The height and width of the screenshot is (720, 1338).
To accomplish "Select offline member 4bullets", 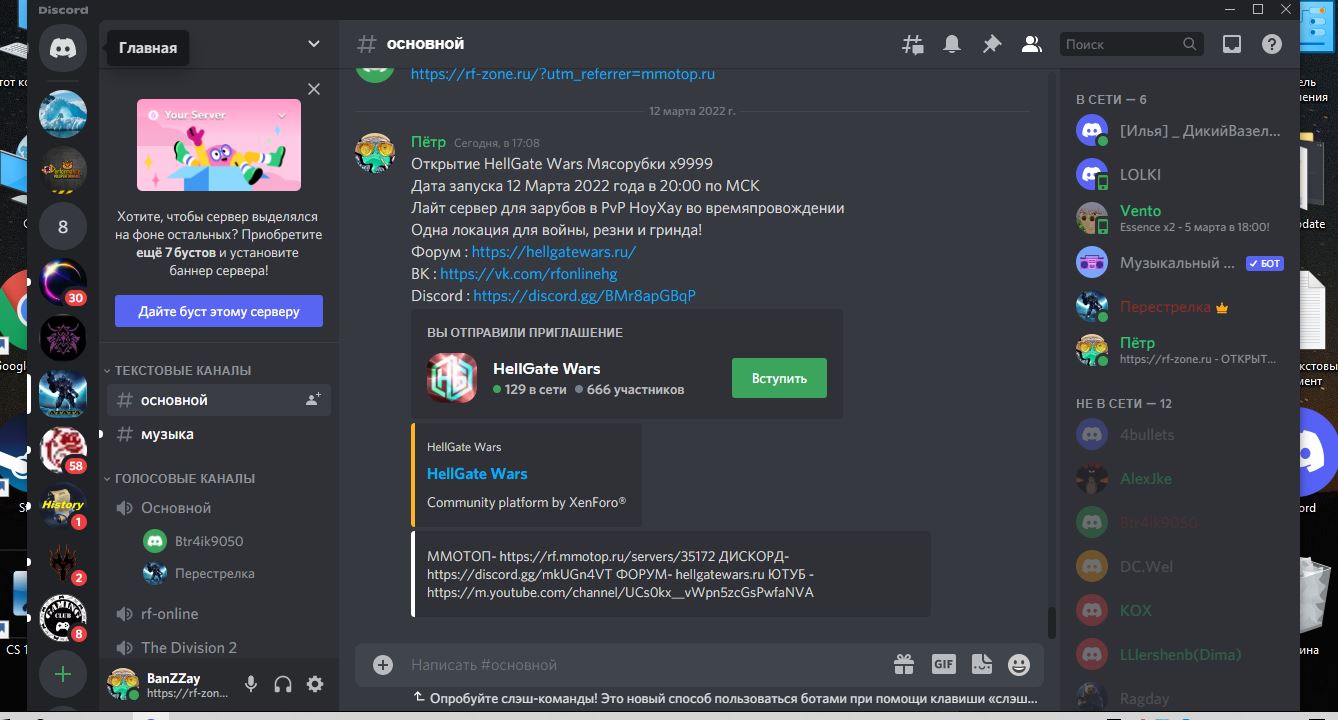I will click(1180, 434).
